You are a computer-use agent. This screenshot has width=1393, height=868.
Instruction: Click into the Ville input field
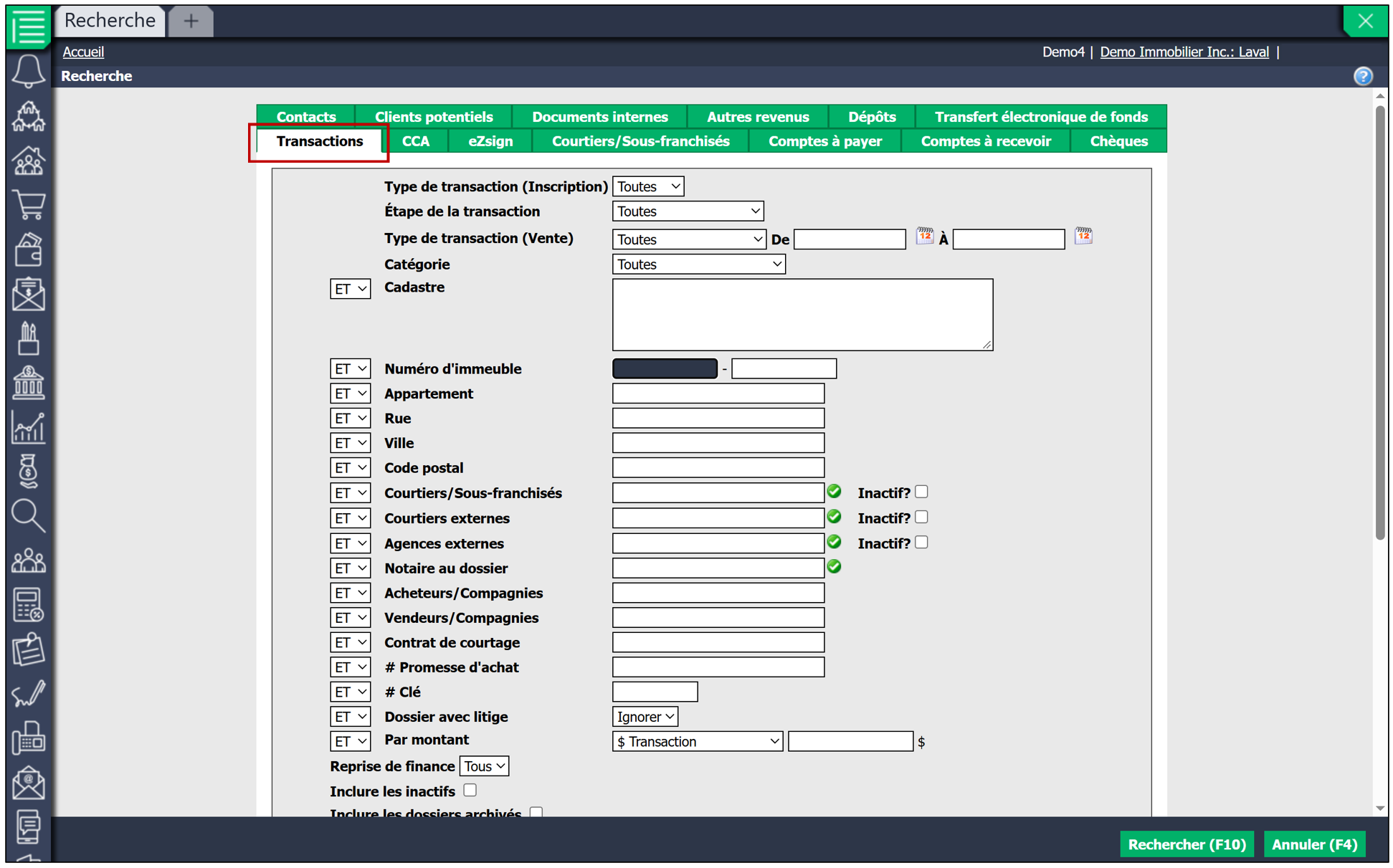click(718, 443)
